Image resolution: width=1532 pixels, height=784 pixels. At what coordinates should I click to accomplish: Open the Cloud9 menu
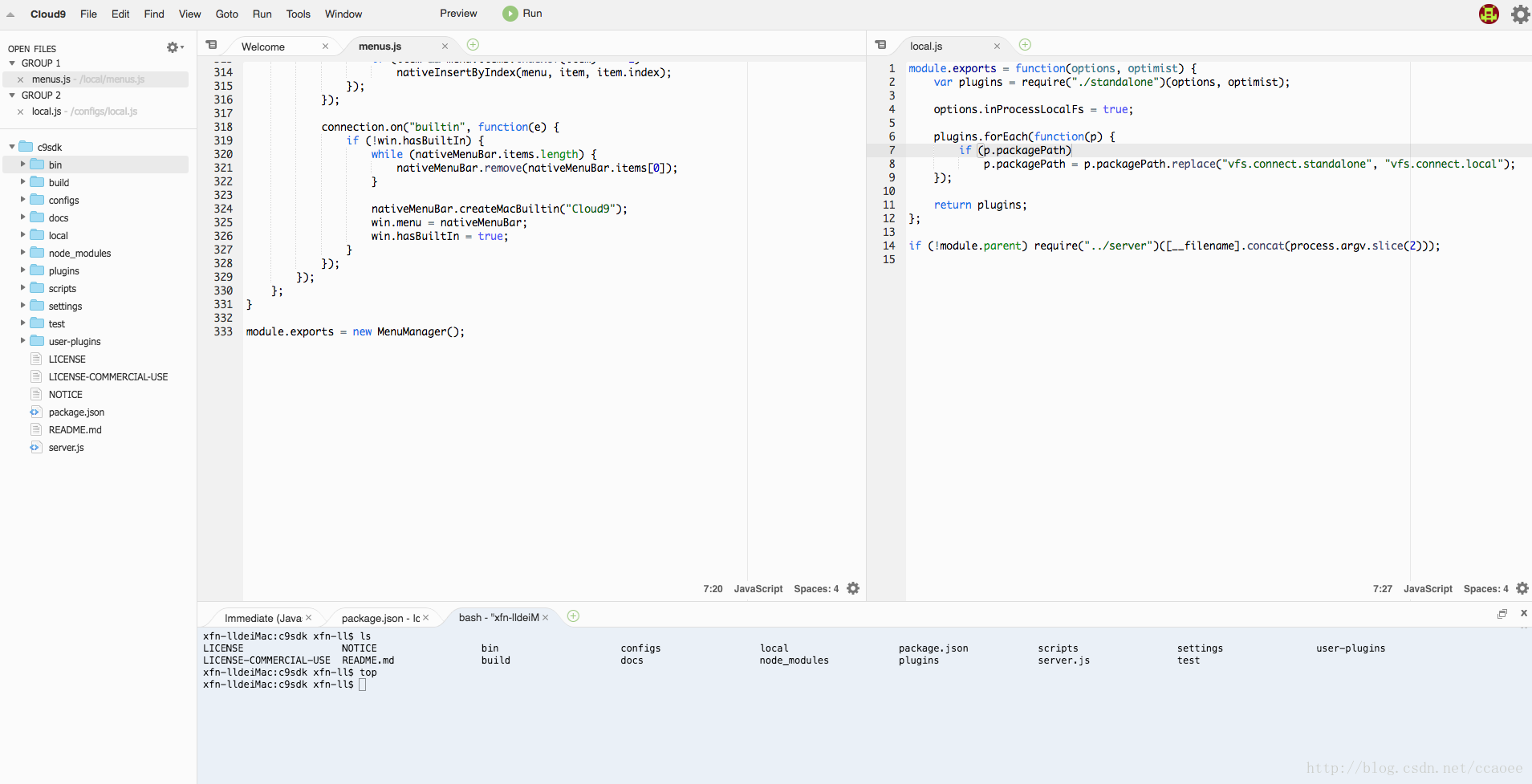(48, 14)
